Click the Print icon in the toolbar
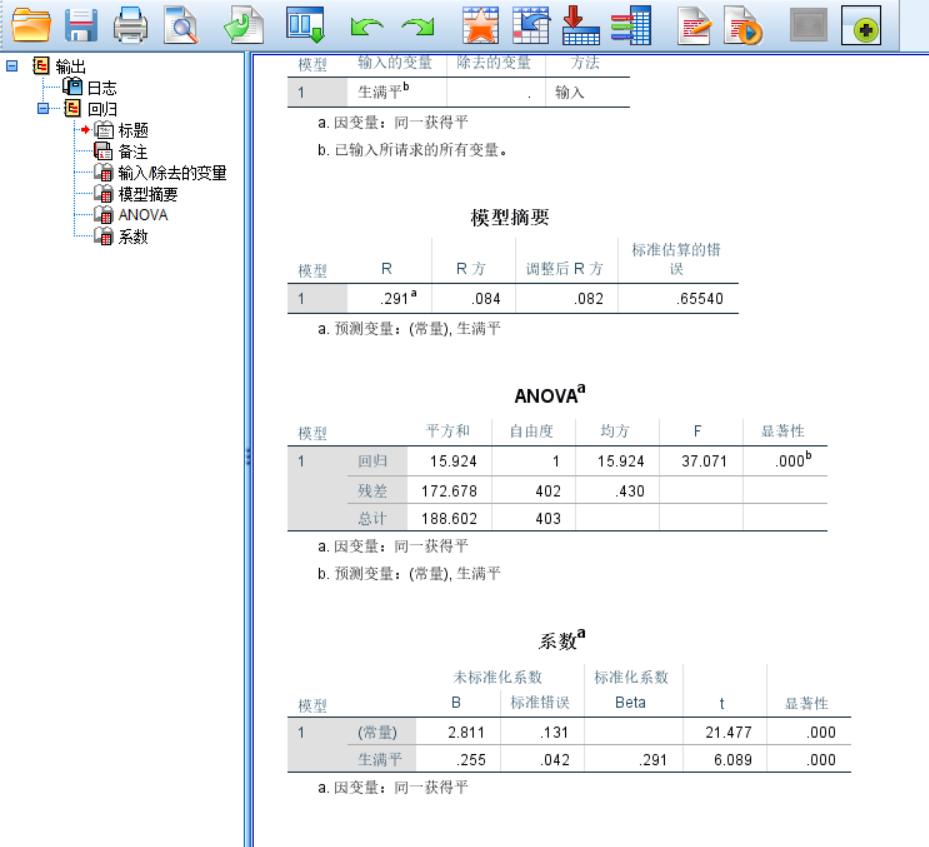Image resolution: width=929 pixels, height=847 pixels. tap(130, 25)
